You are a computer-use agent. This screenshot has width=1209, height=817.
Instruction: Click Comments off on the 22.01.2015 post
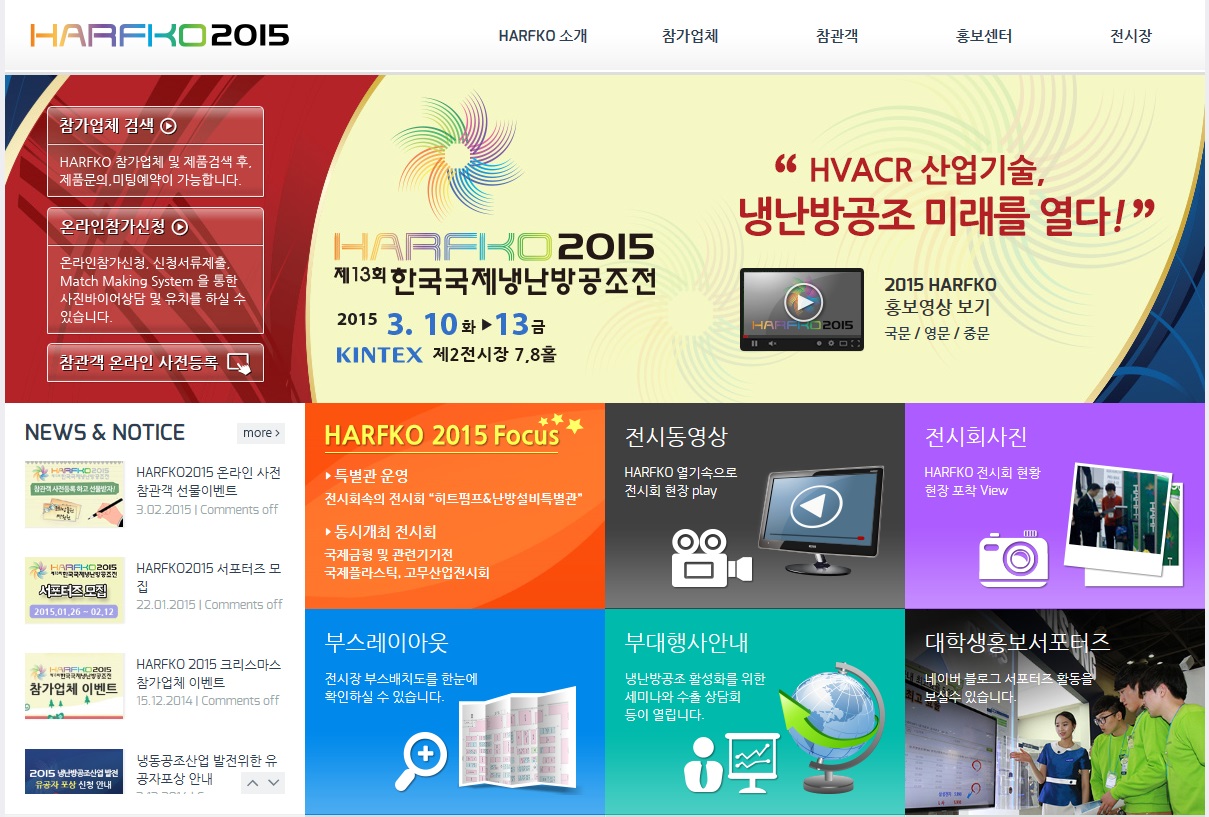click(x=243, y=604)
